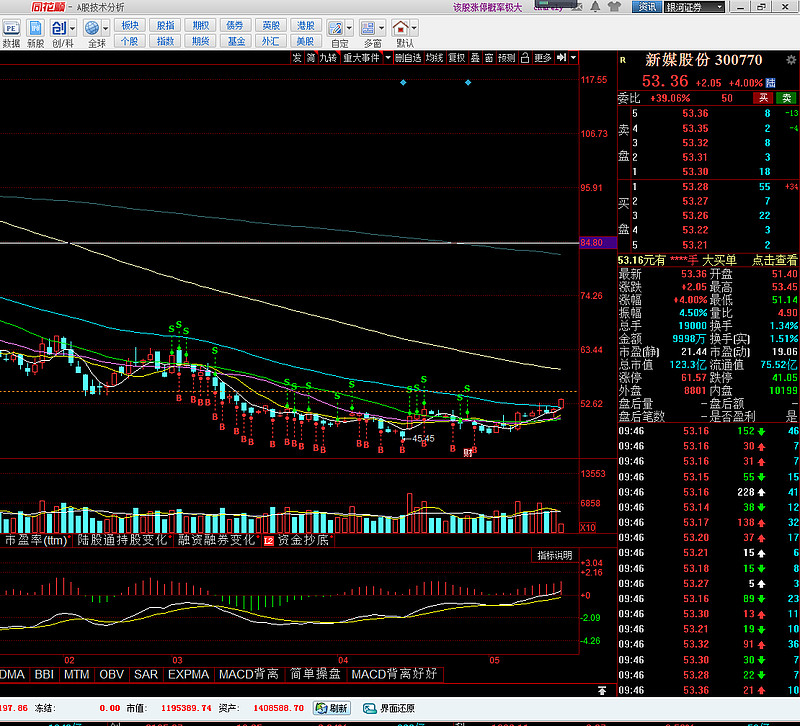This screenshot has height=726, width=800.
Task: Open the 新股 new-stock icon
Action: click(x=35, y=28)
